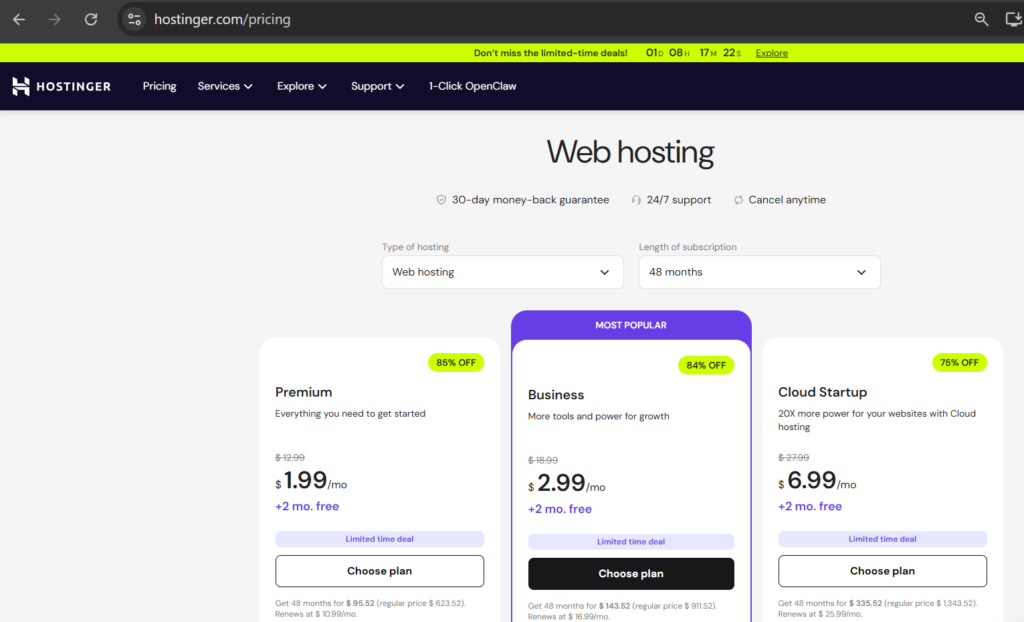This screenshot has height=622, width=1024.
Task: Click the browser back arrow
Action: pos(19,19)
